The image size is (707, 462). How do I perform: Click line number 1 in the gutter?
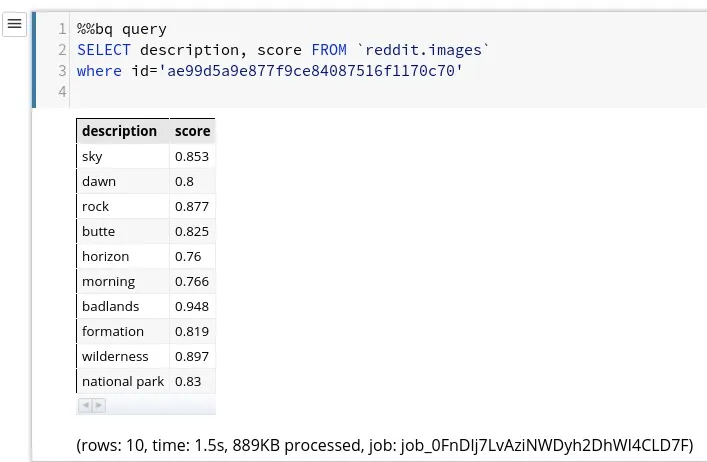pyautogui.click(x=62, y=29)
